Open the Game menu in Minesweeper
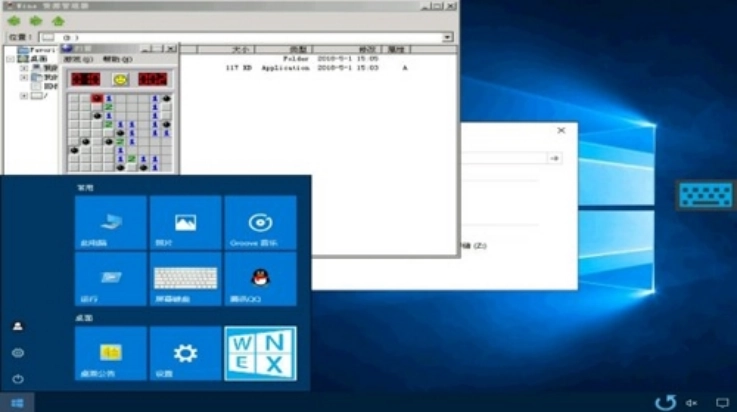 pos(80,59)
